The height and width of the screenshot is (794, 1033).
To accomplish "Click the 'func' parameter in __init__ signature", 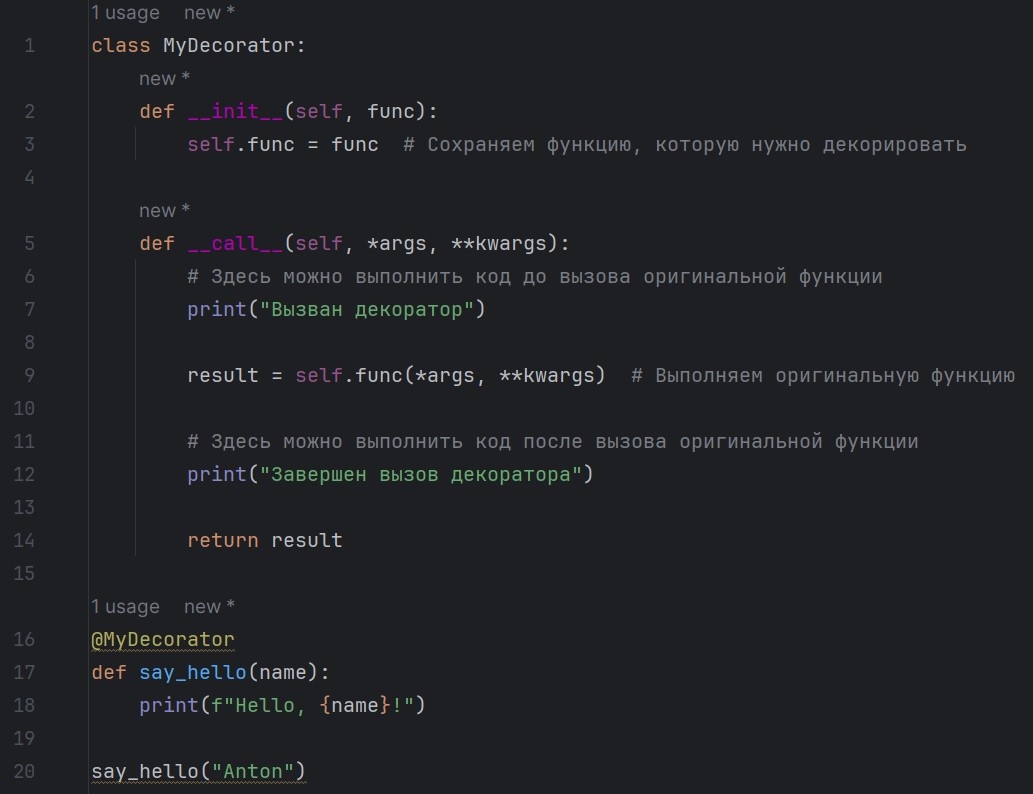I will pos(391,111).
